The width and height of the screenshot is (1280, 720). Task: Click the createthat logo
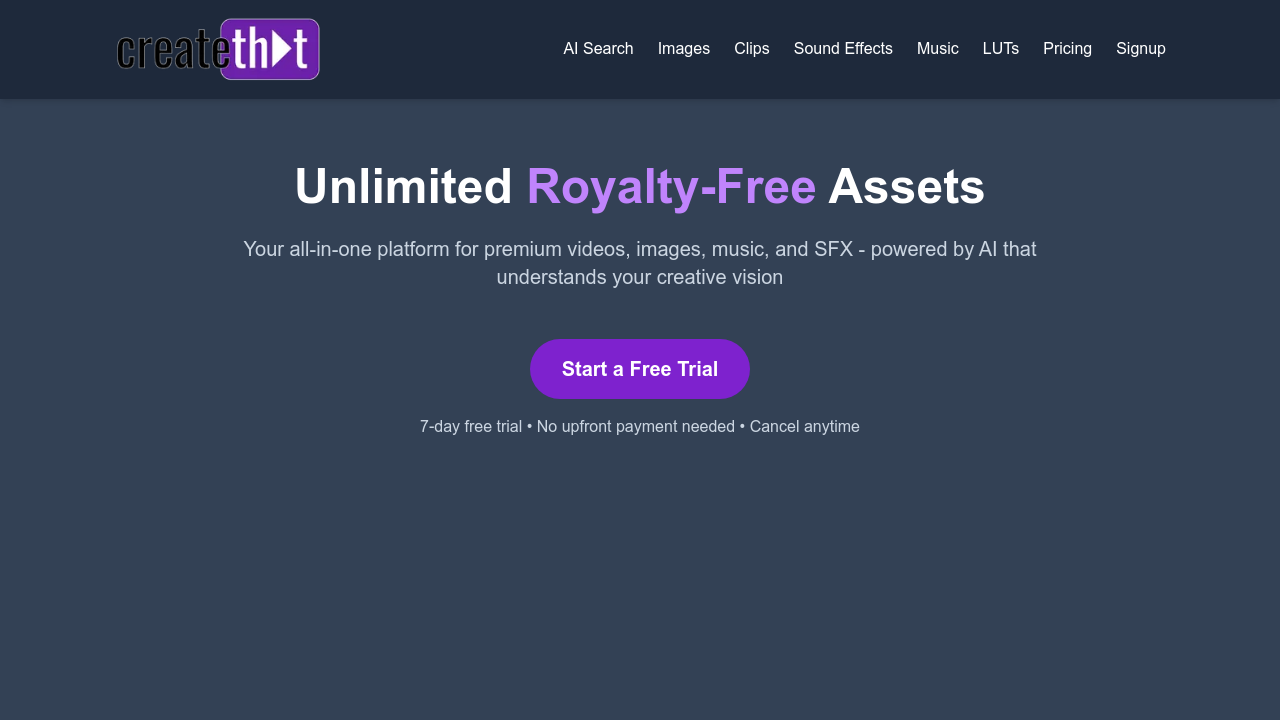click(x=218, y=49)
